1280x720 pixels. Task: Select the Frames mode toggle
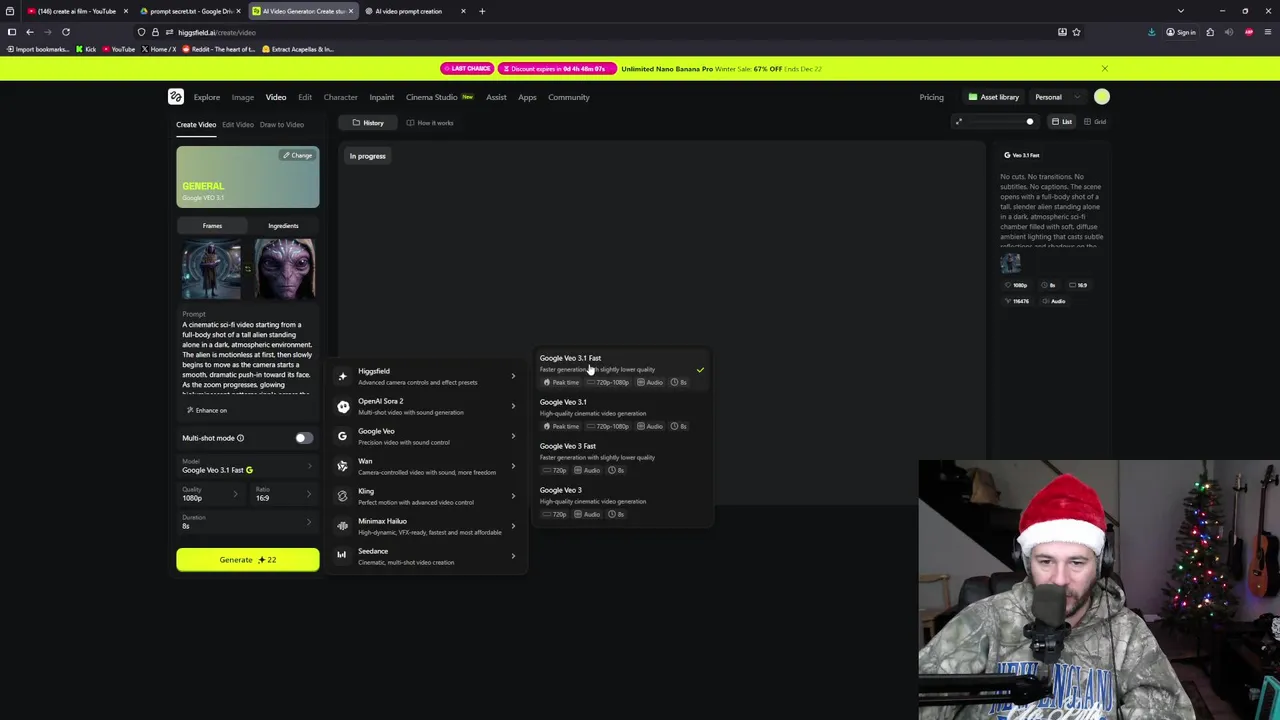(212, 226)
